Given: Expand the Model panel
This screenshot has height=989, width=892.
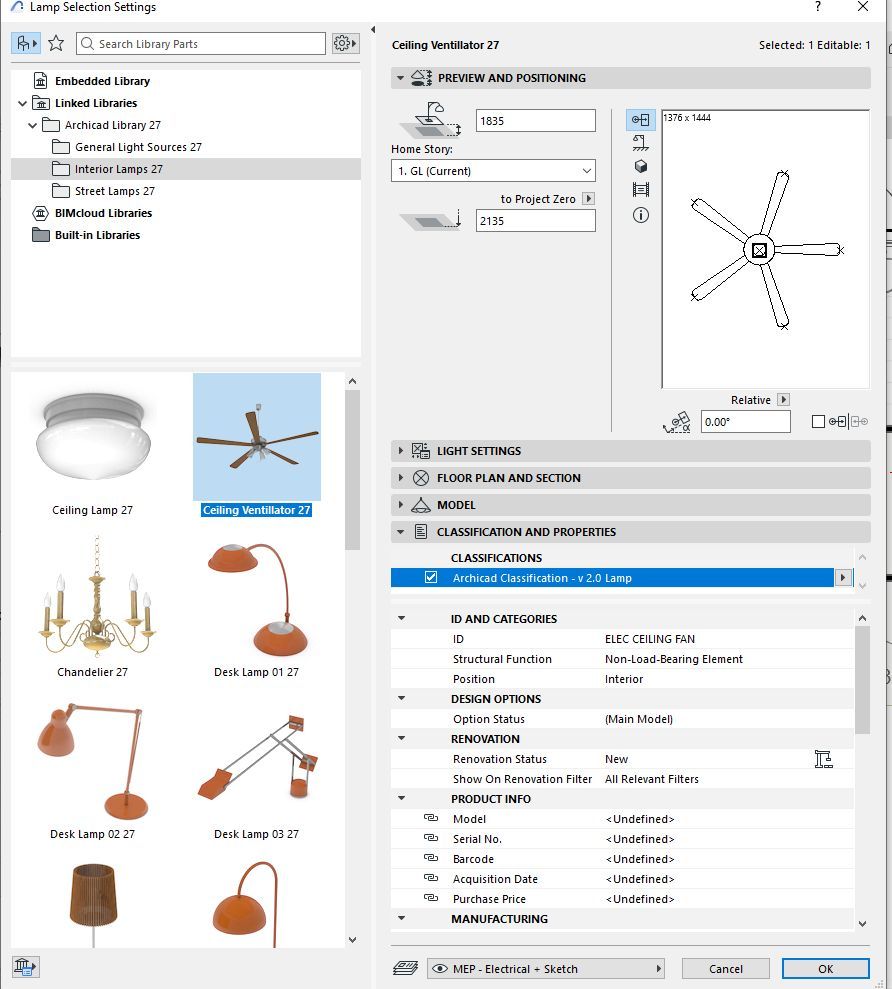Looking at the screenshot, I should click(x=400, y=505).
